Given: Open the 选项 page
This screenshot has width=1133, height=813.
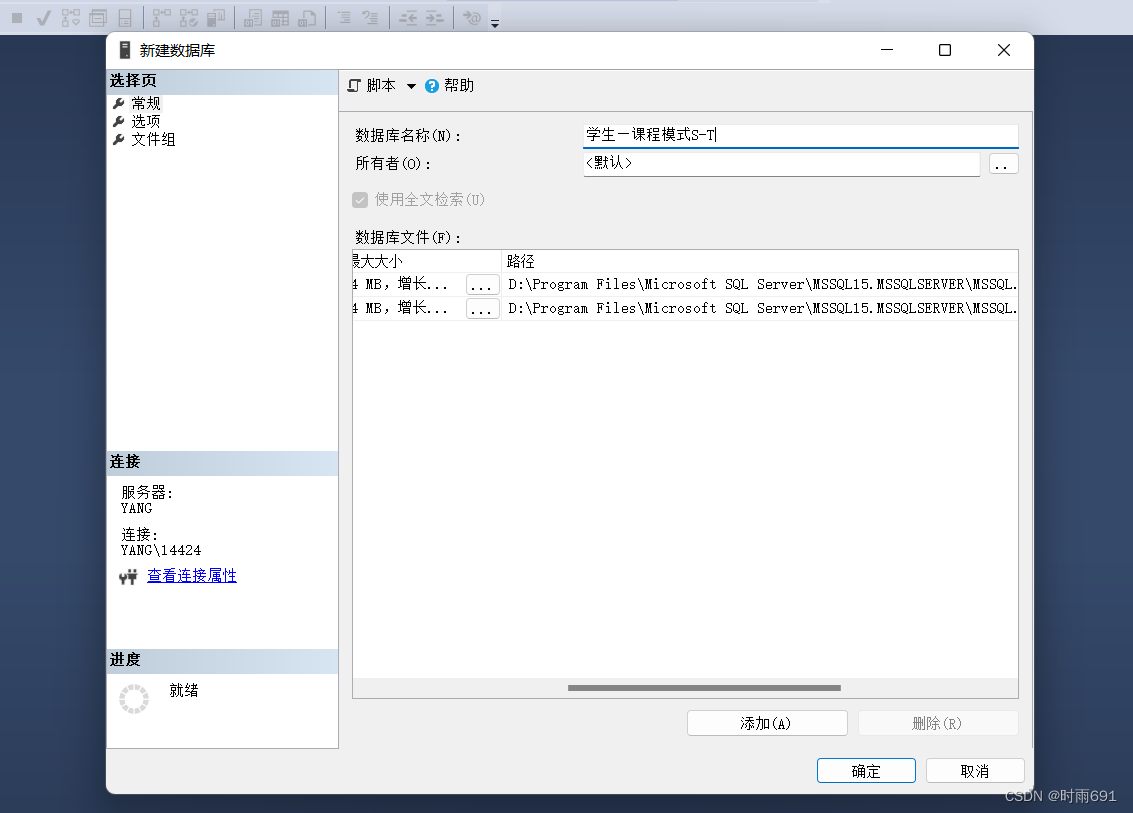Looking at the screenshot, I should tap(146, 121).
